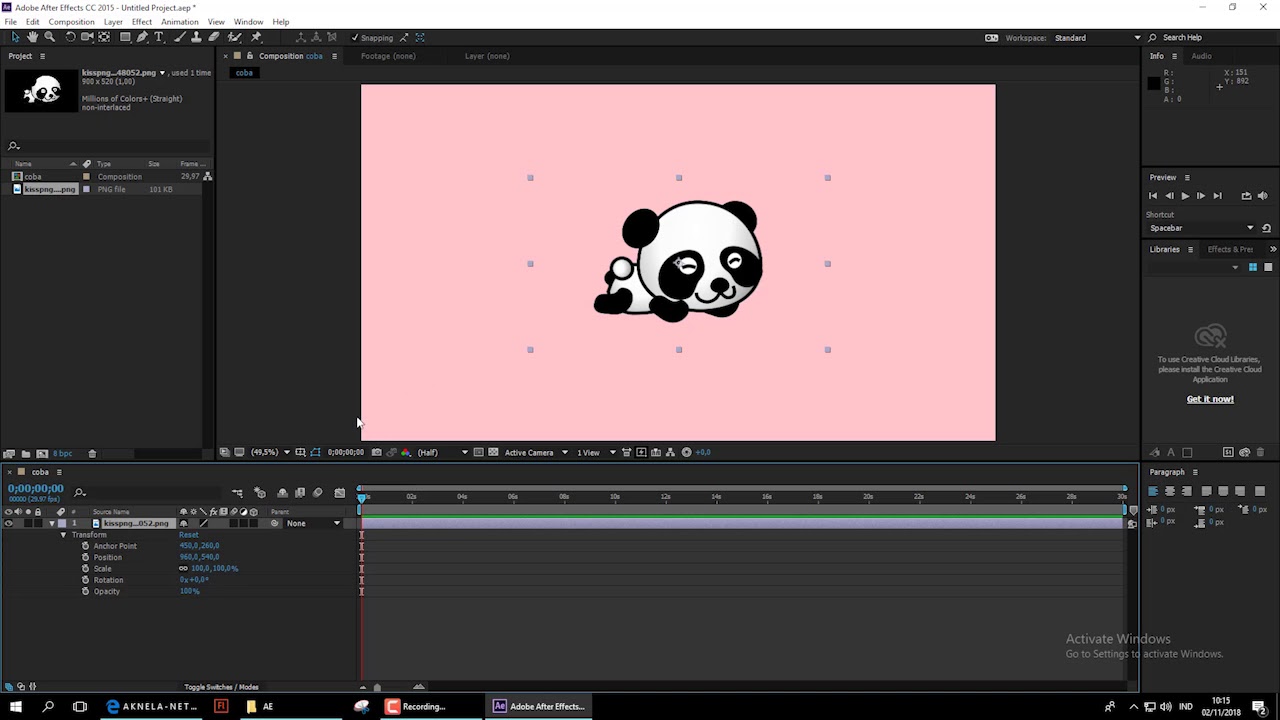
Task: Open the Layer menu
Action: pos(113,22)
